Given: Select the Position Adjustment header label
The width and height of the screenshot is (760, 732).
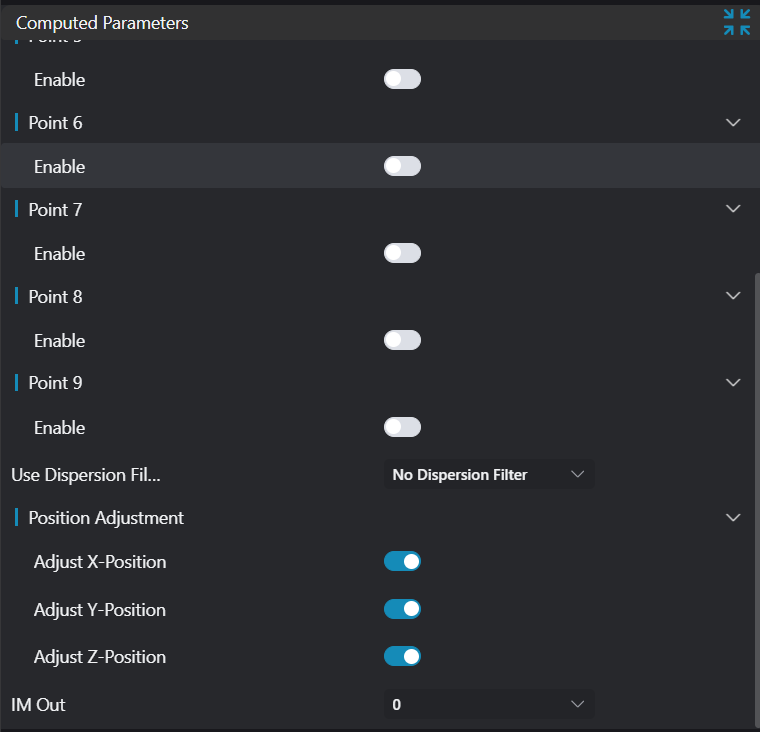Looking at the screenshot, I should 106,518.
